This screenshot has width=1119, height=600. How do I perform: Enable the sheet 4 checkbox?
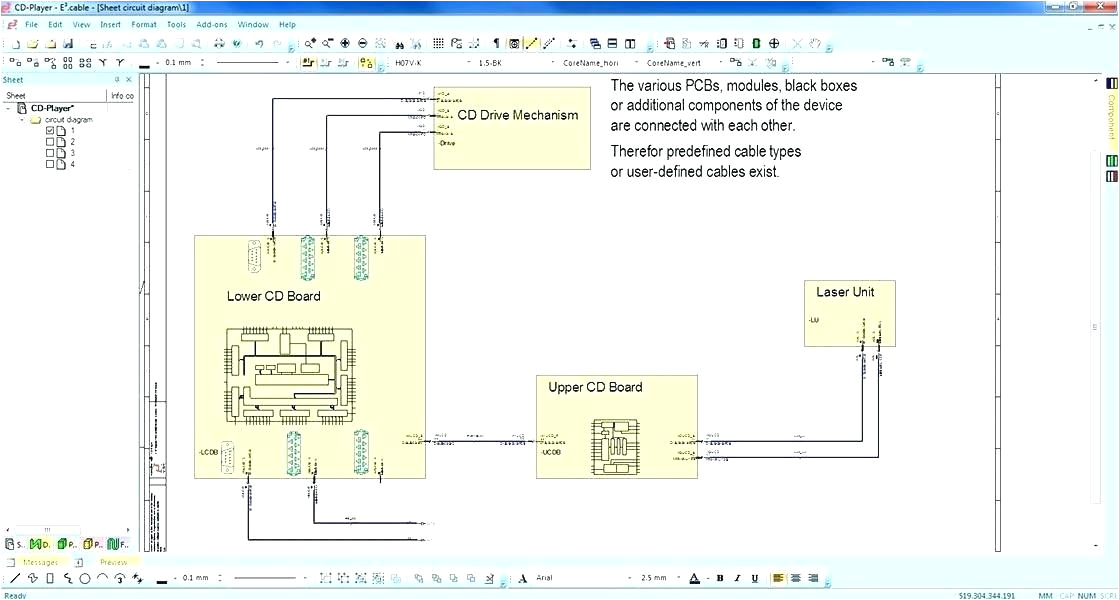(x=50, y=164)
